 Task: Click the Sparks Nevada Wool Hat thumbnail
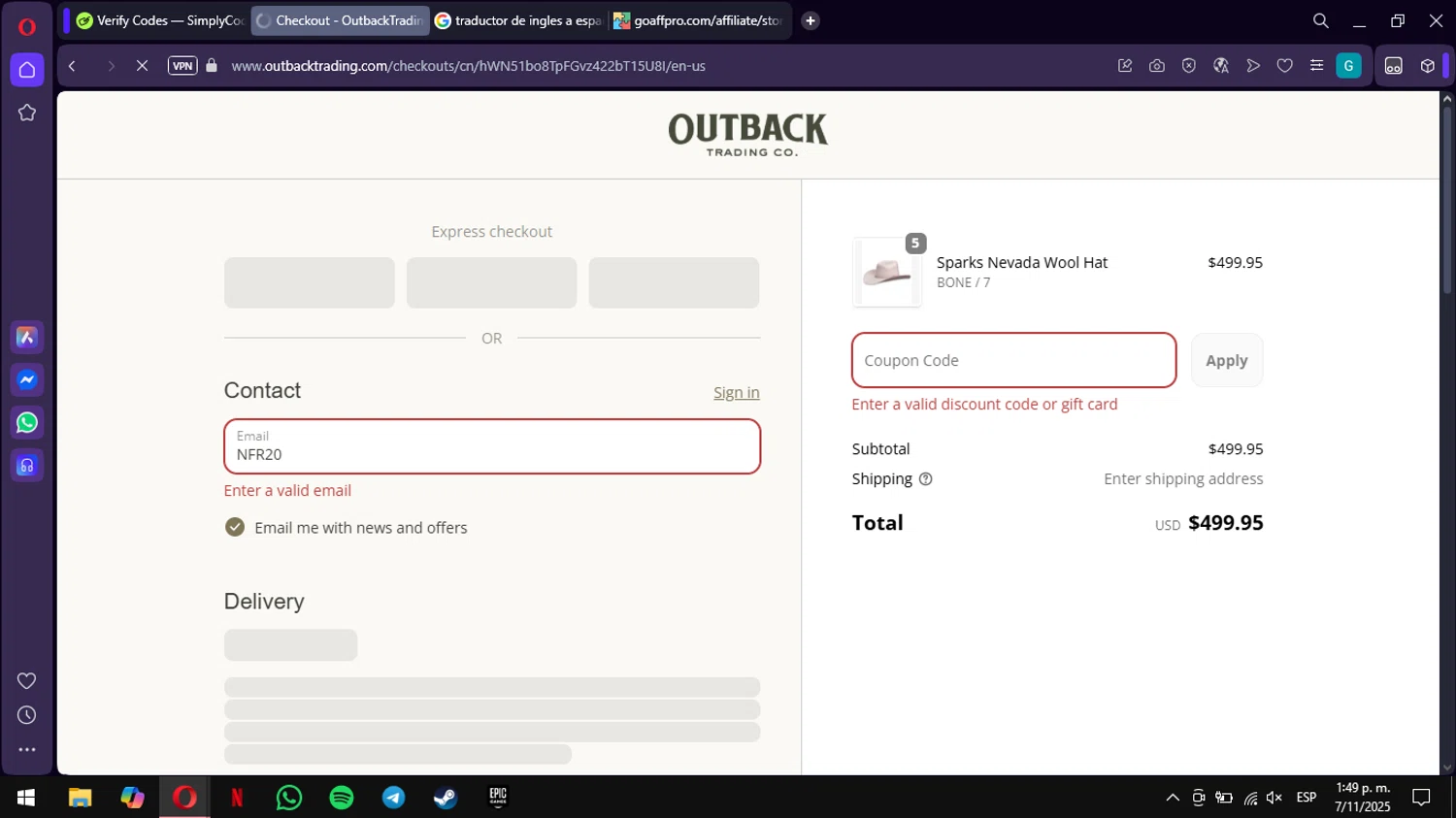point(887,273)
